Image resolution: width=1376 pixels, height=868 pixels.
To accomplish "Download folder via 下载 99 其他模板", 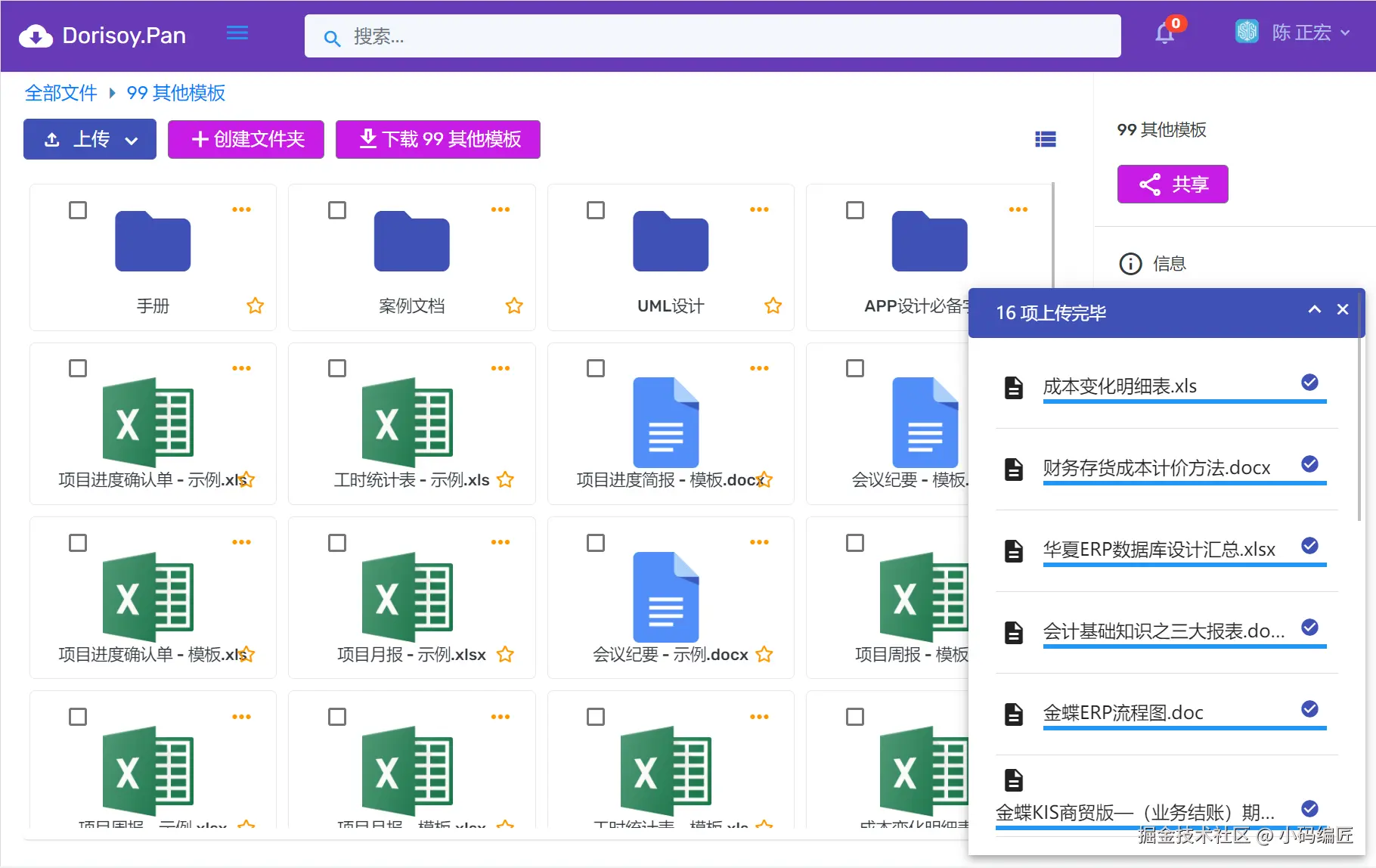I will (438, 139).
